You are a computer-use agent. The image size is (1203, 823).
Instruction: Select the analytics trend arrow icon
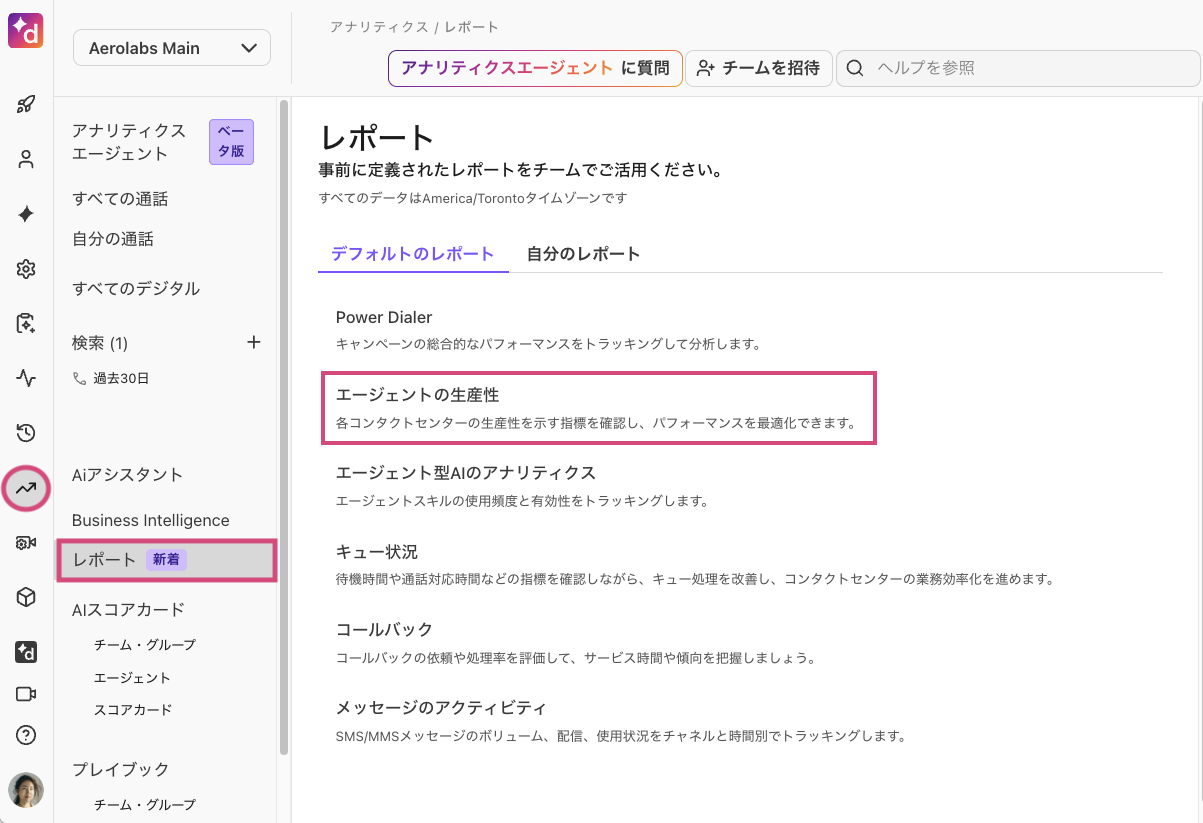pos(26,488)
